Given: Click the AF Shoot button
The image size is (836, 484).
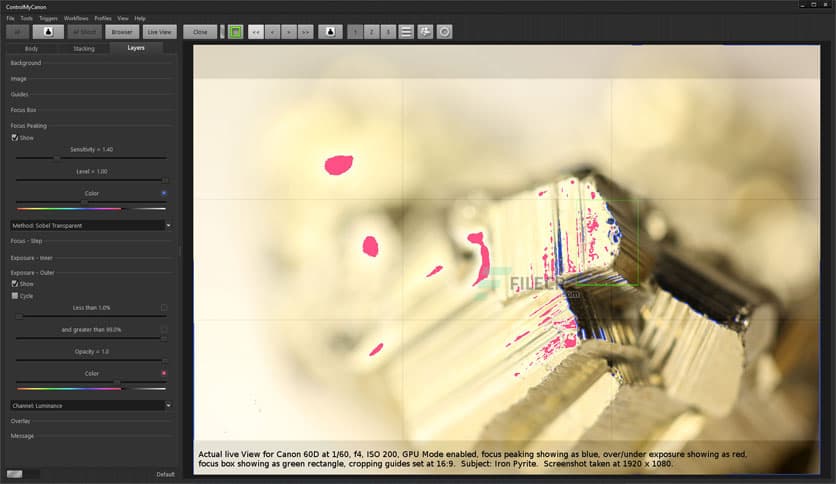Looking at the screenshot, I should tap(84, 32).
